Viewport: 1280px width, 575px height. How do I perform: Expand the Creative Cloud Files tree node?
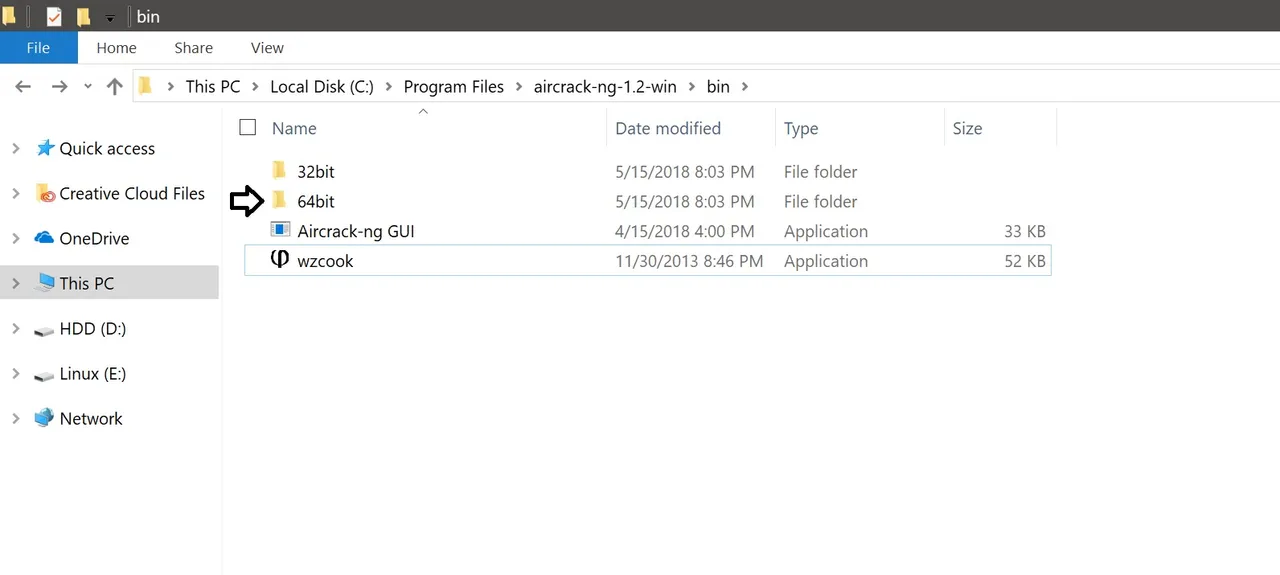pyautogui.click(x=15, y=193)
